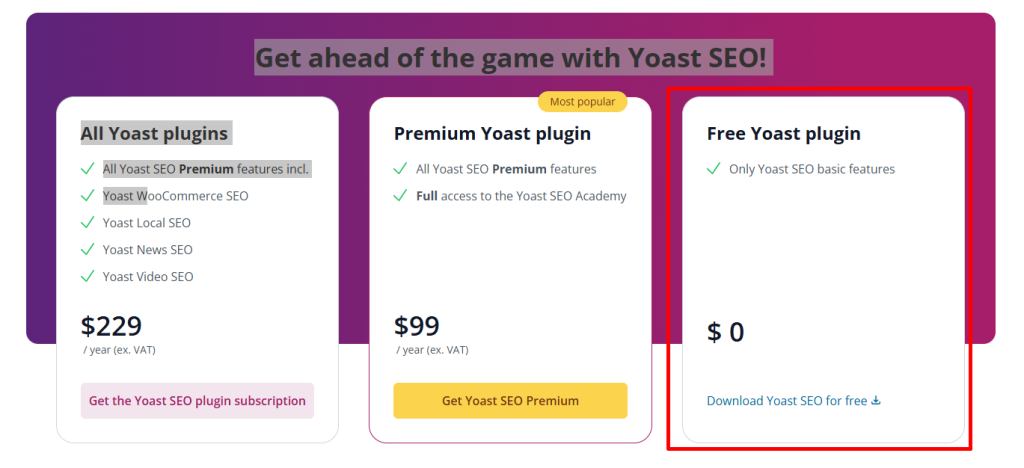Click the Most popular badge
This screenshot has width=1024, height=468.
[582, 102]
